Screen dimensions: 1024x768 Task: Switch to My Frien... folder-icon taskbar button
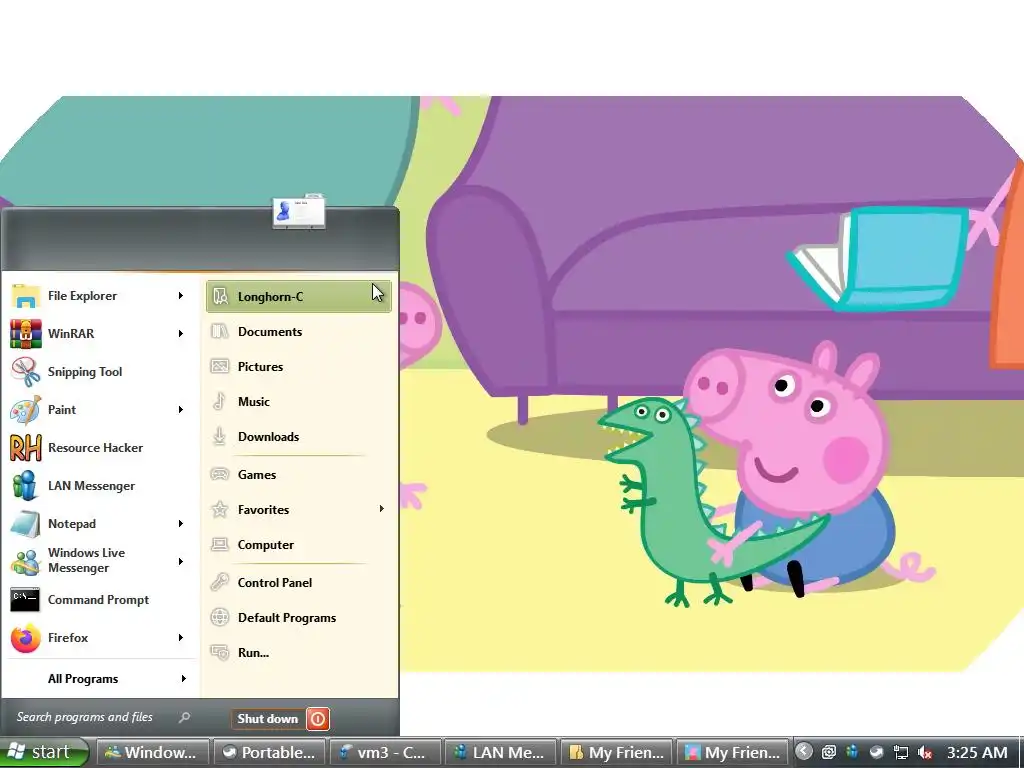coord(616,752)
